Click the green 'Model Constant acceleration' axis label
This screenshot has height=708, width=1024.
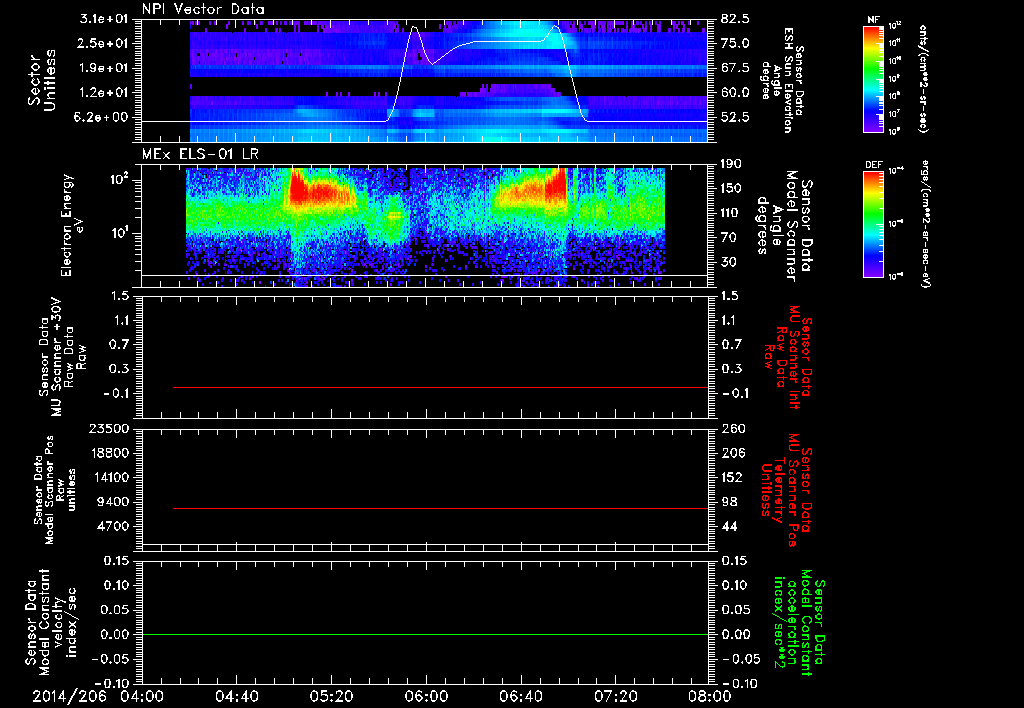(x=798, y=622)
